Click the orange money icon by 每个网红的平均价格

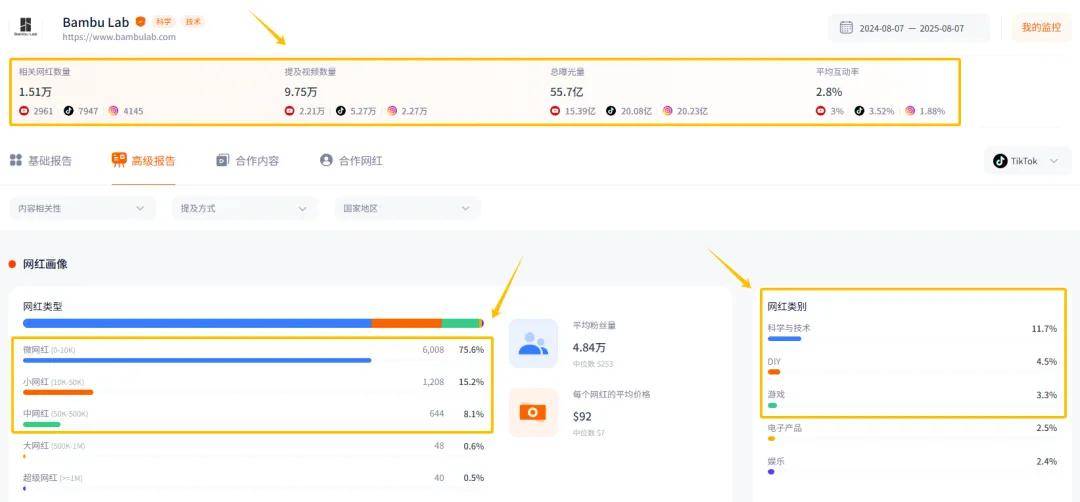coord(533,412)
